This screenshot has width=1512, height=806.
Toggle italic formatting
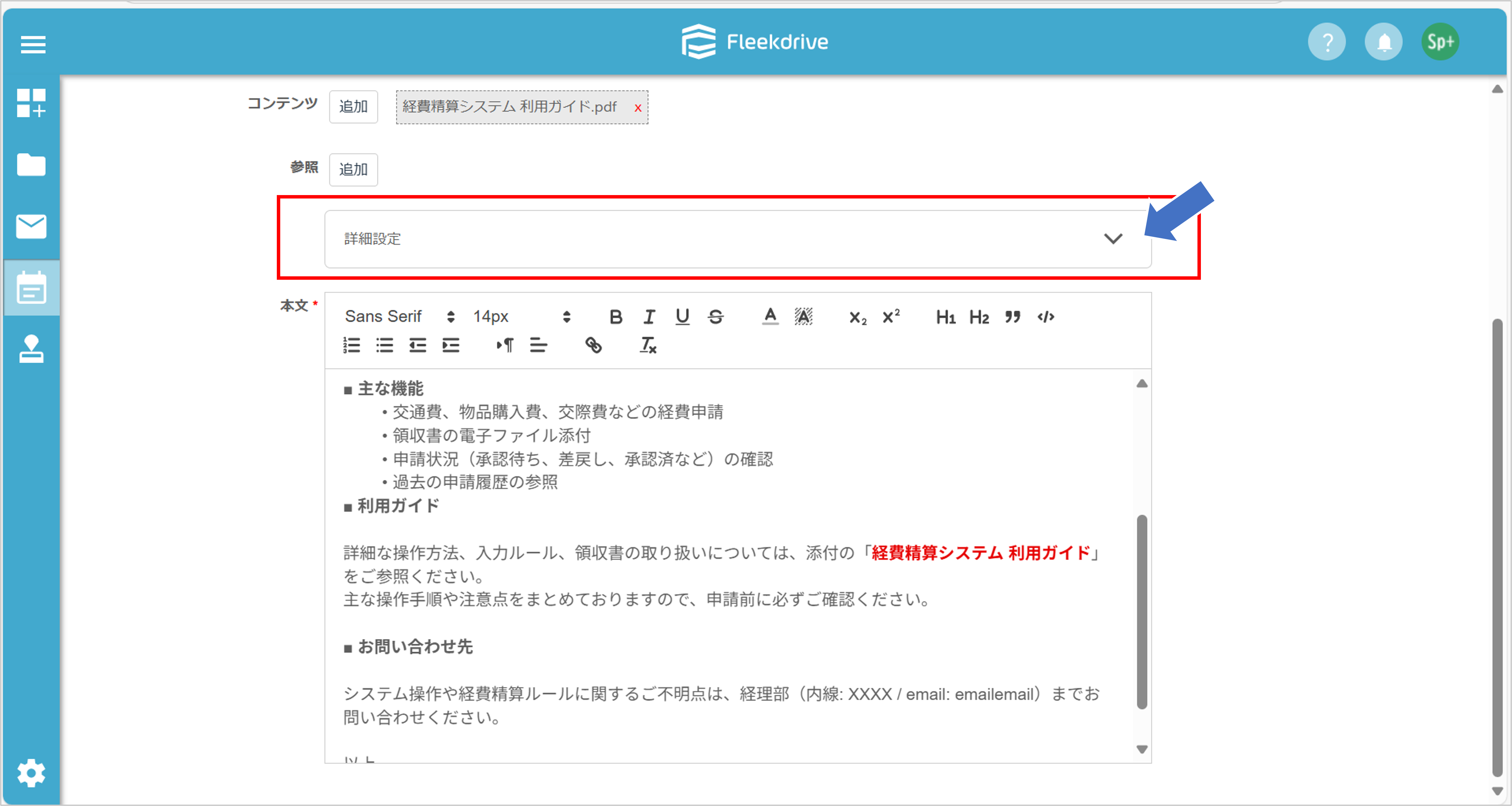point(649,317)
